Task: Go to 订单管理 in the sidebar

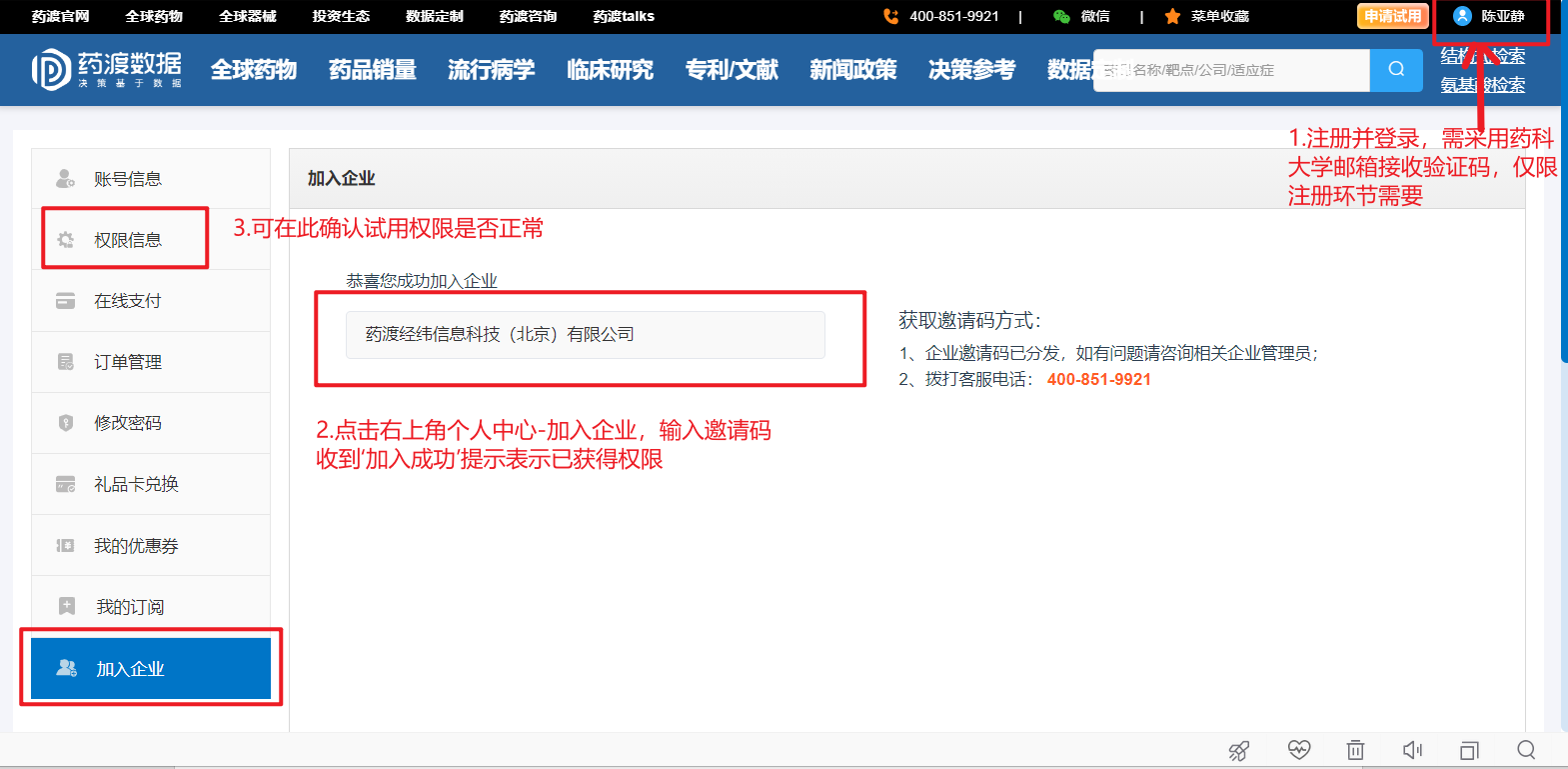Action: coord(128,362)
